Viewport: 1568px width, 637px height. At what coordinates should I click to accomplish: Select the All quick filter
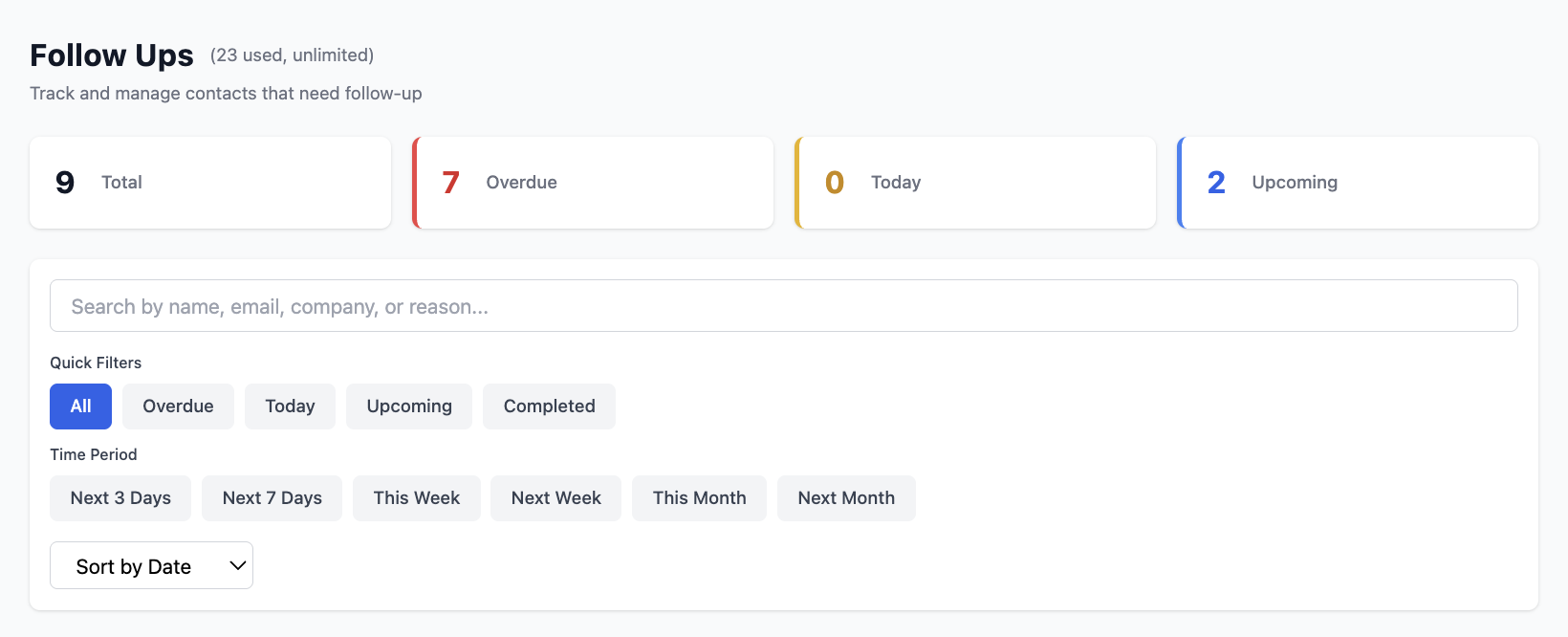click(x=80, y=406)
